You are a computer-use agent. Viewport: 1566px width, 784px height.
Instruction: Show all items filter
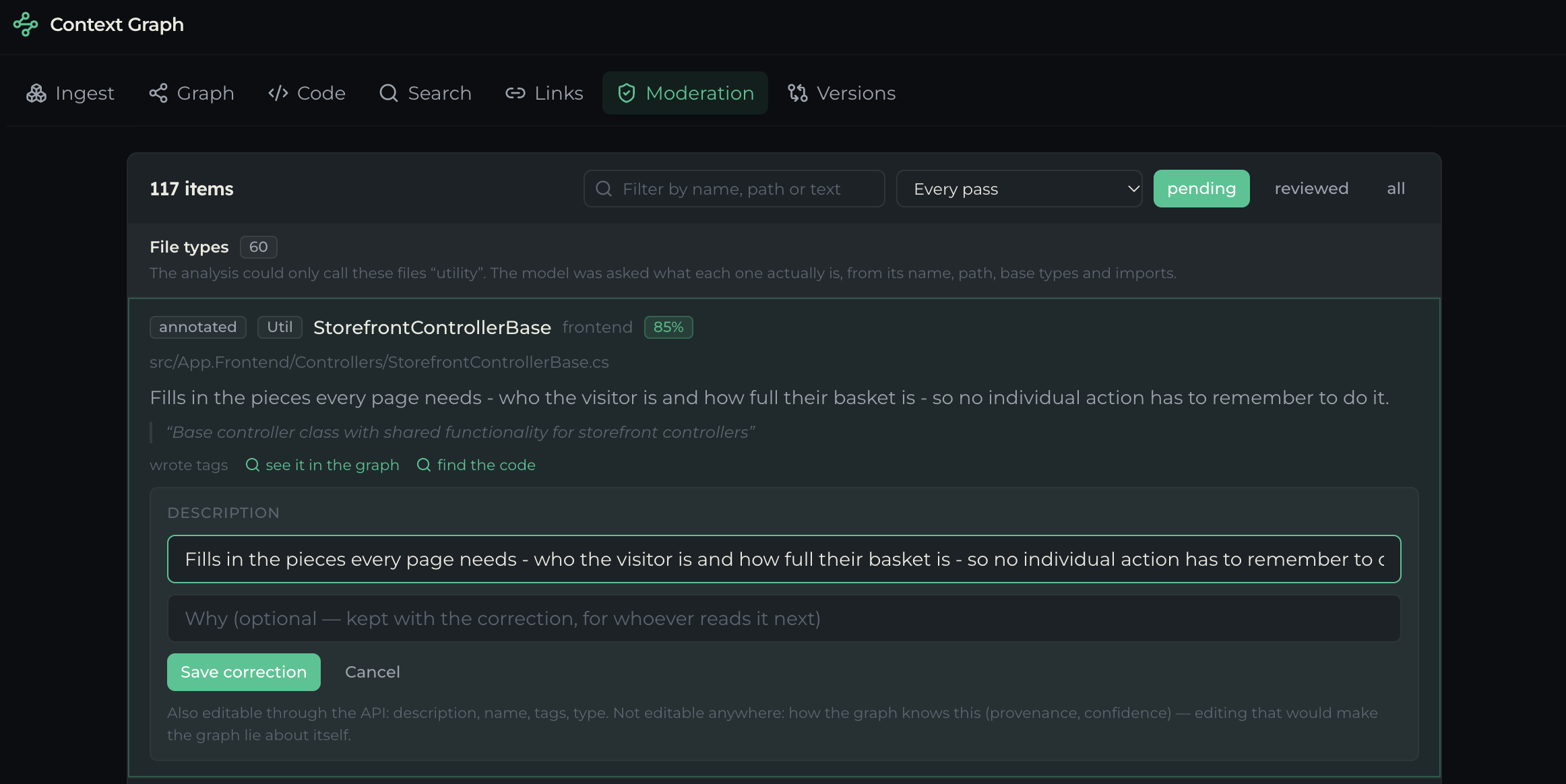pyautogui.click(x=1396, y=189)
